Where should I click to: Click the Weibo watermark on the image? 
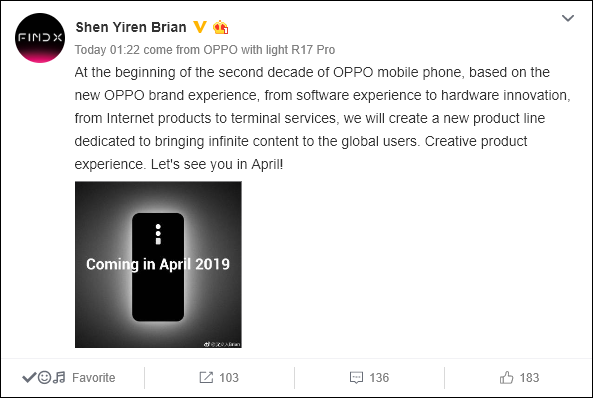coord(222,344)
